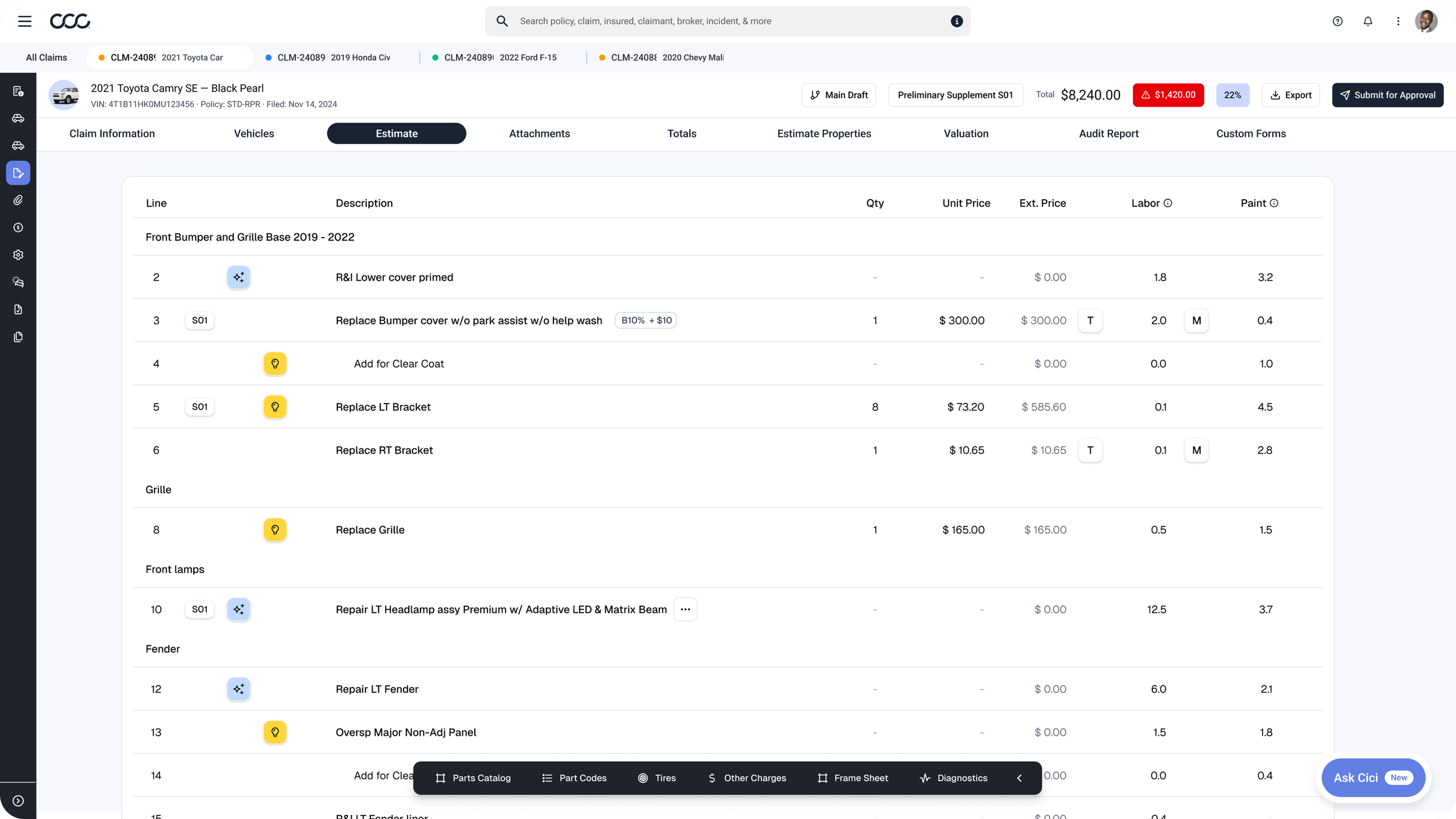Open Estimate Properties tab
1456x819 pixels.
(824, 133)
